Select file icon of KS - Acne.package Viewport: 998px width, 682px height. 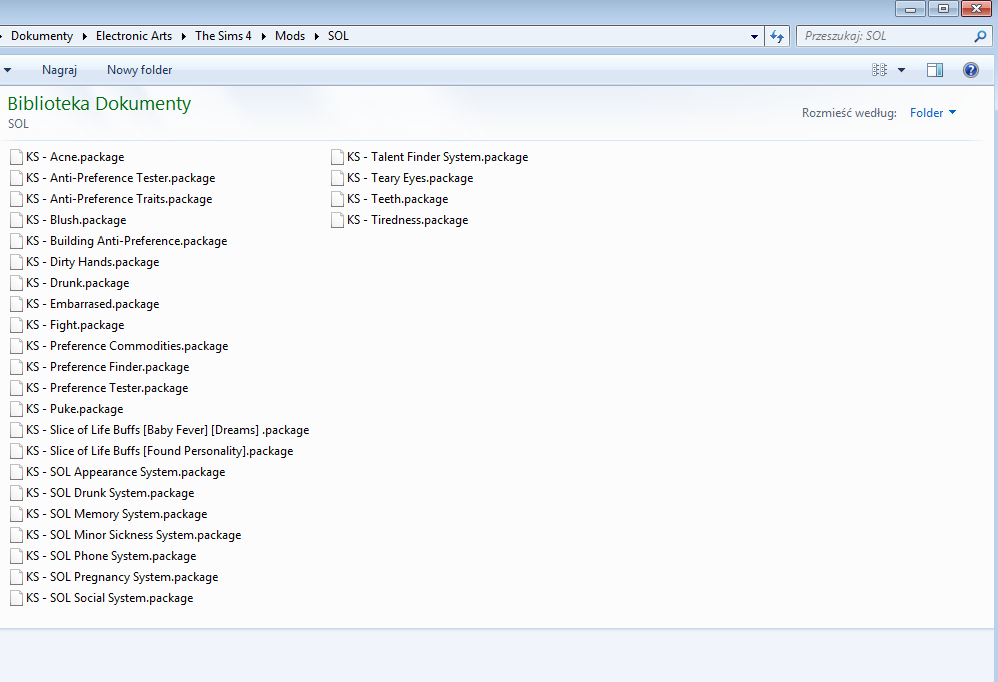click(17, 157)
